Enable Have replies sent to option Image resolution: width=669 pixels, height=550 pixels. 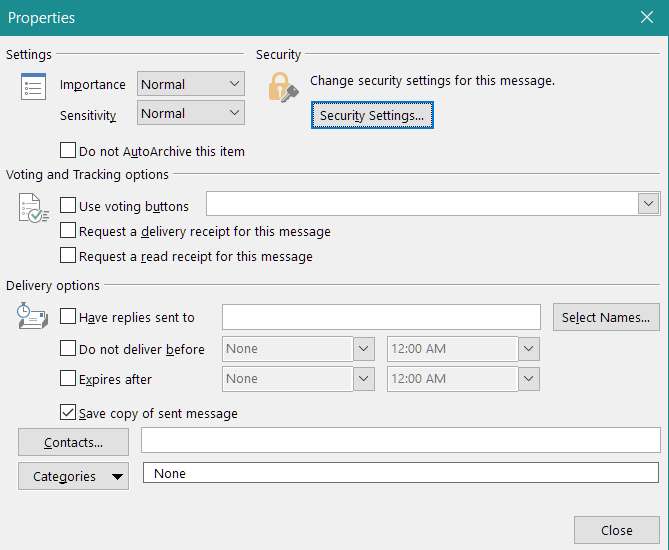(x=68, y=317)
